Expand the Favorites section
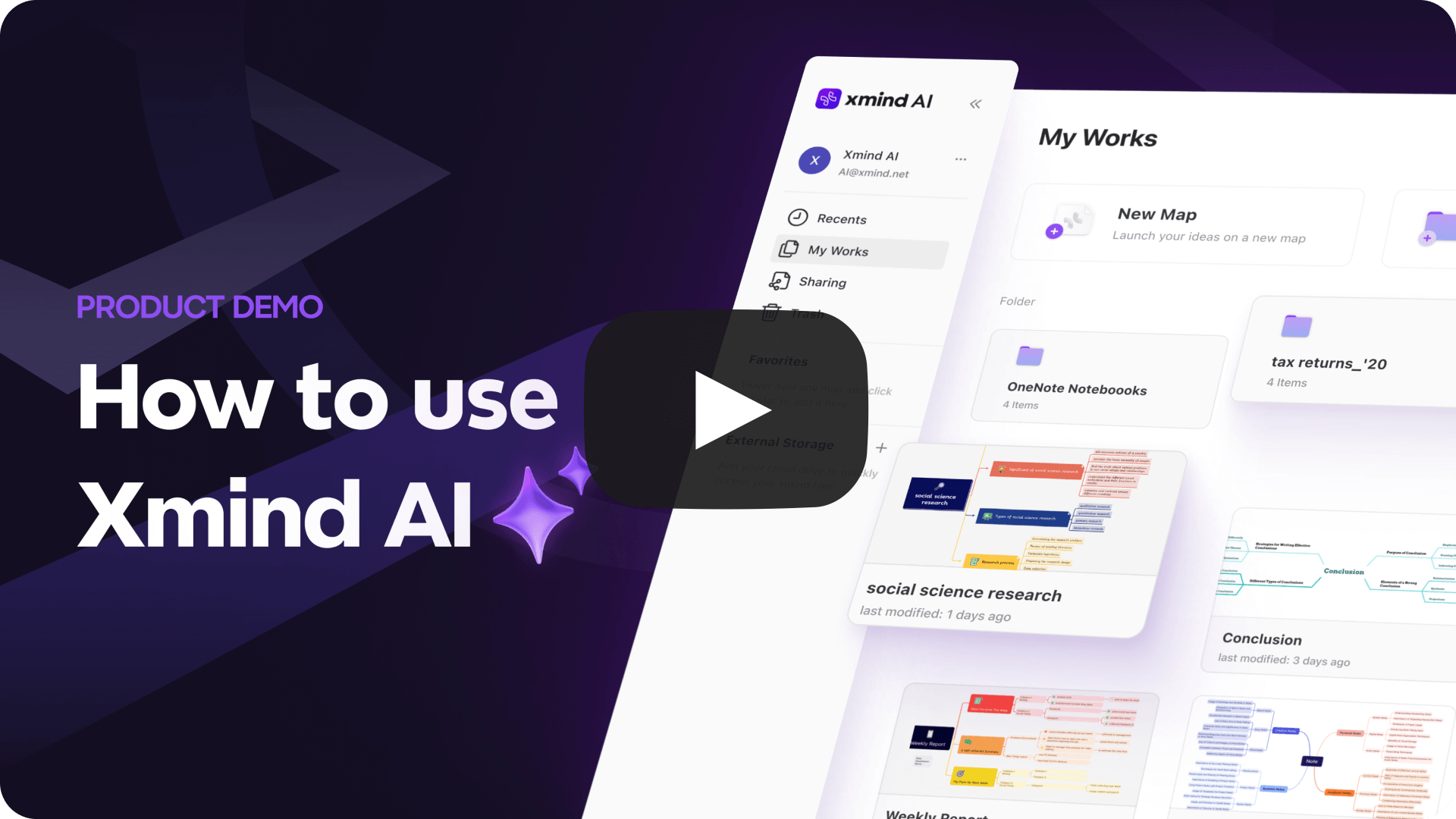Screen dimensions: 1456x819 pyautogui.click(x=779, y=360)
